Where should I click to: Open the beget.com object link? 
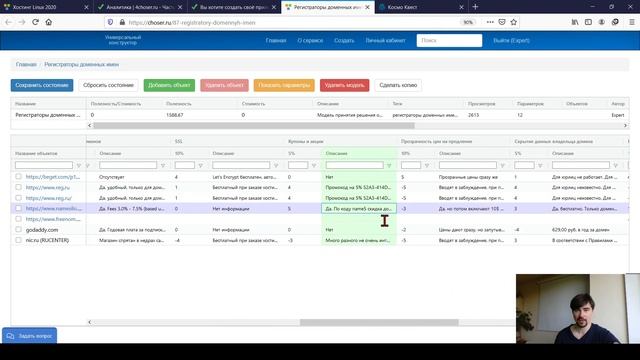53,177
